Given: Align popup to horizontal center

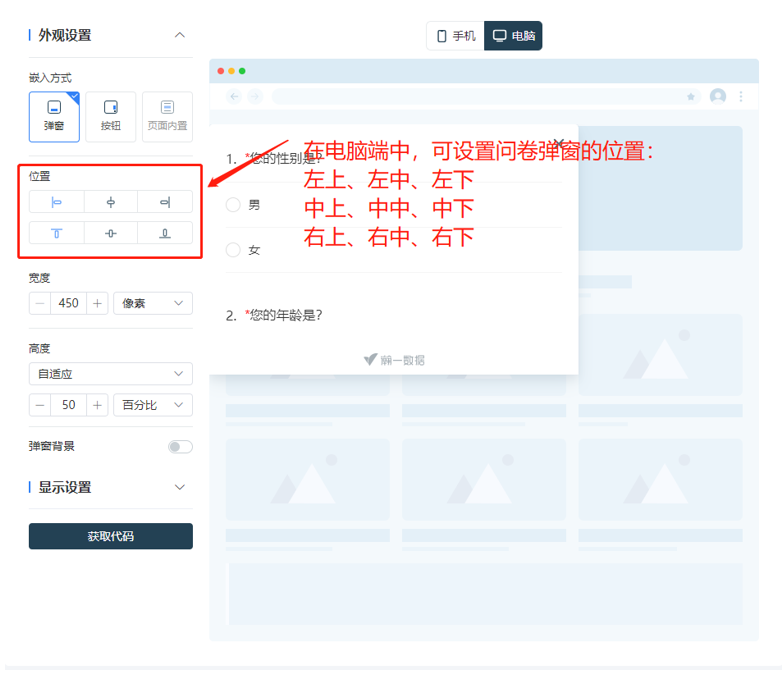Looking at the screenshot, I should (111, 202).
